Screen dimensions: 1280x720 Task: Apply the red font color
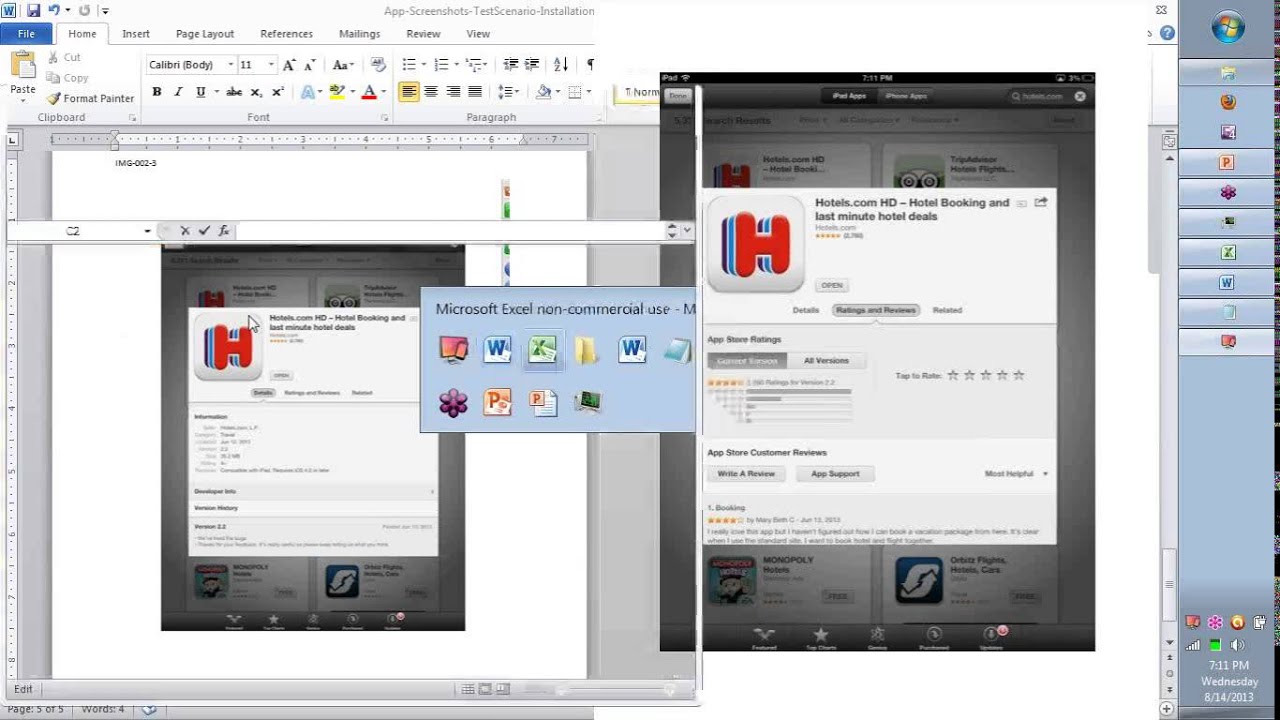click(368, 92)
